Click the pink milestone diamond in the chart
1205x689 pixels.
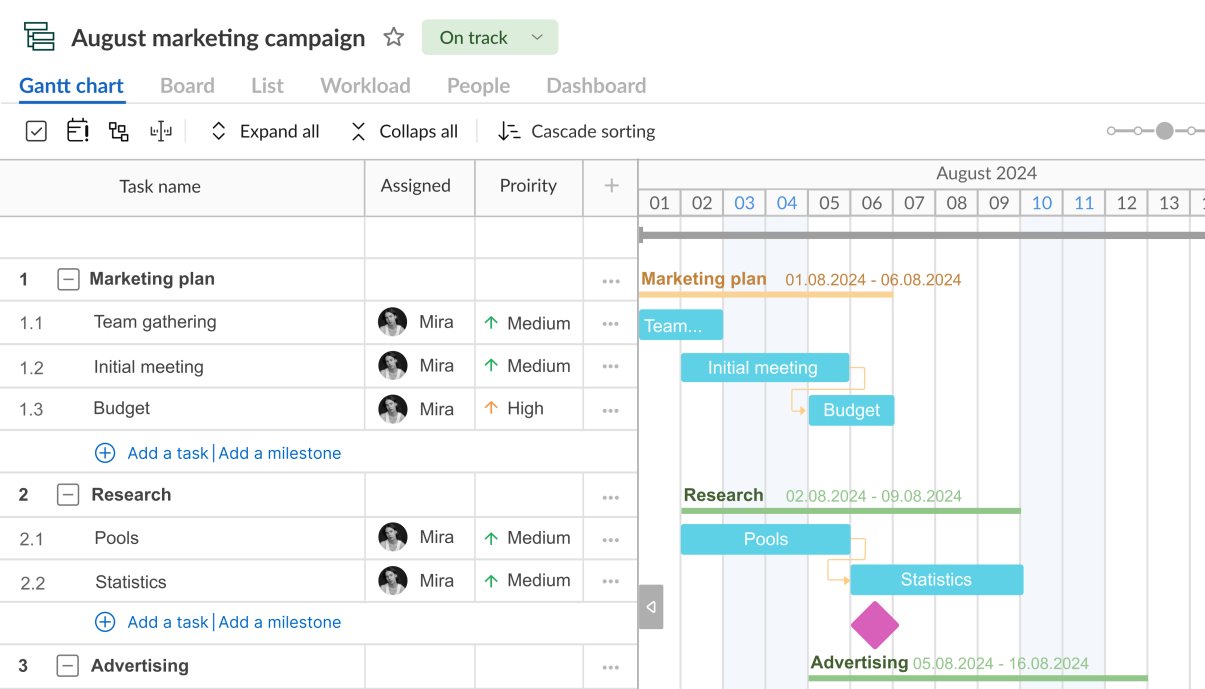click(874, 624)
